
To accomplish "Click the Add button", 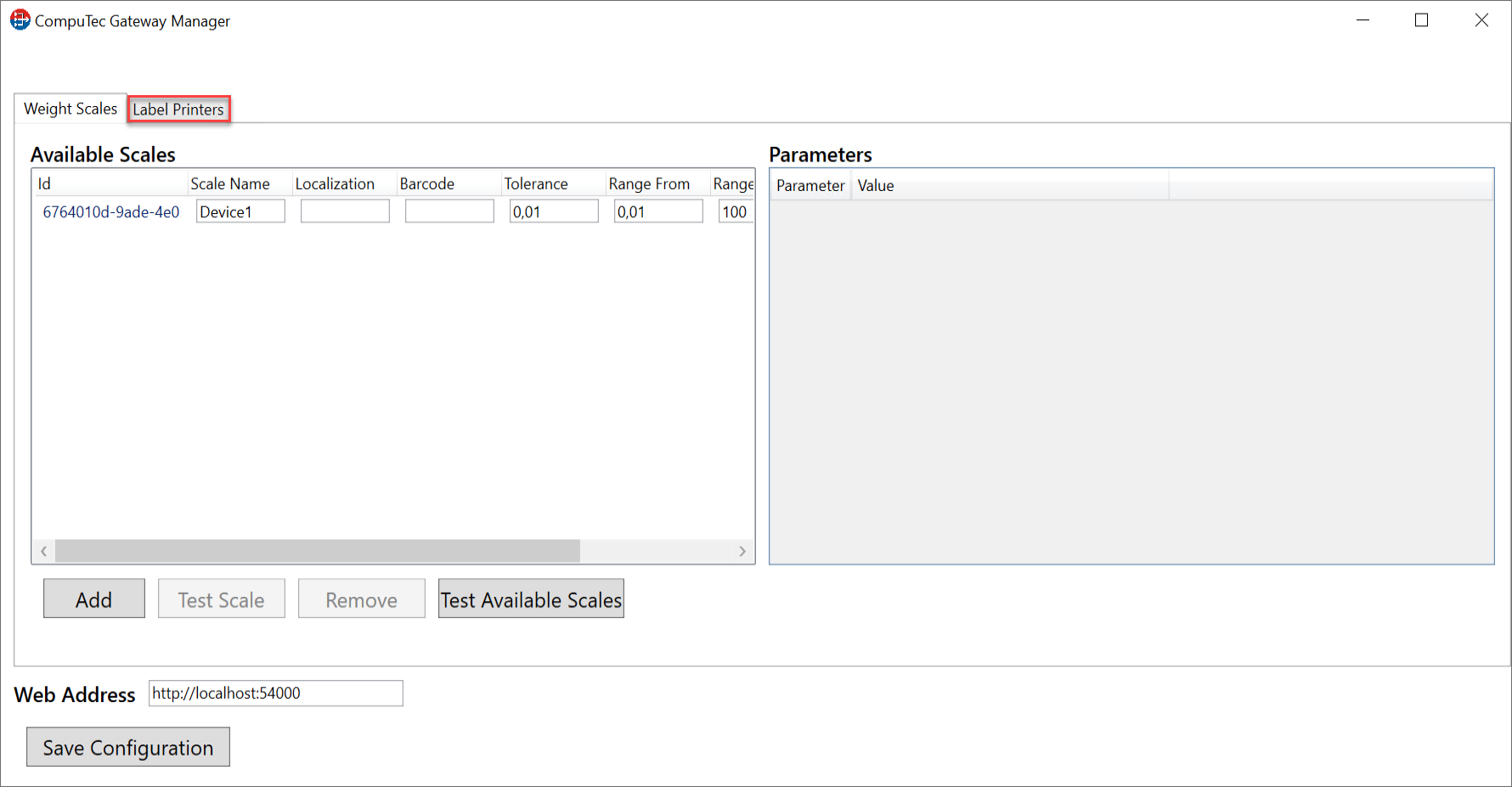I will [93, 599].
